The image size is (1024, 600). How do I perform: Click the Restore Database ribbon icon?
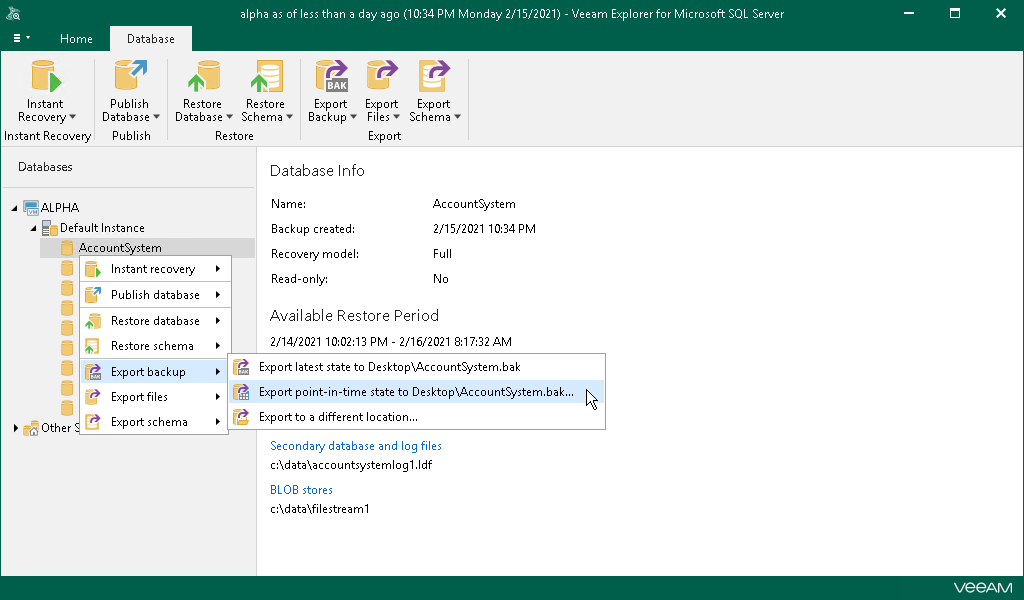tap(204, 76)
